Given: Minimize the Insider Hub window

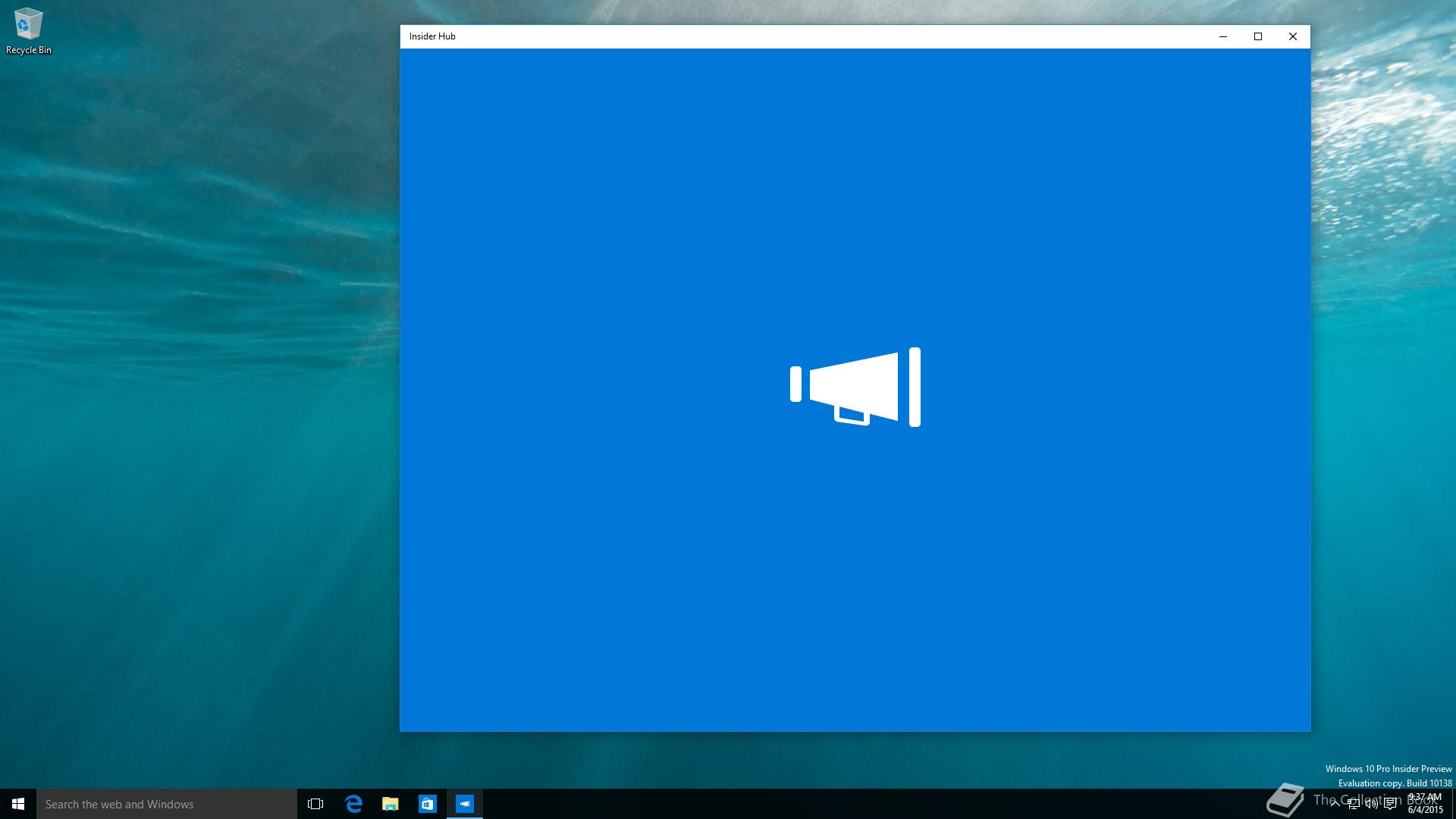Looking at the screenshot, I should pos(1223,36).
